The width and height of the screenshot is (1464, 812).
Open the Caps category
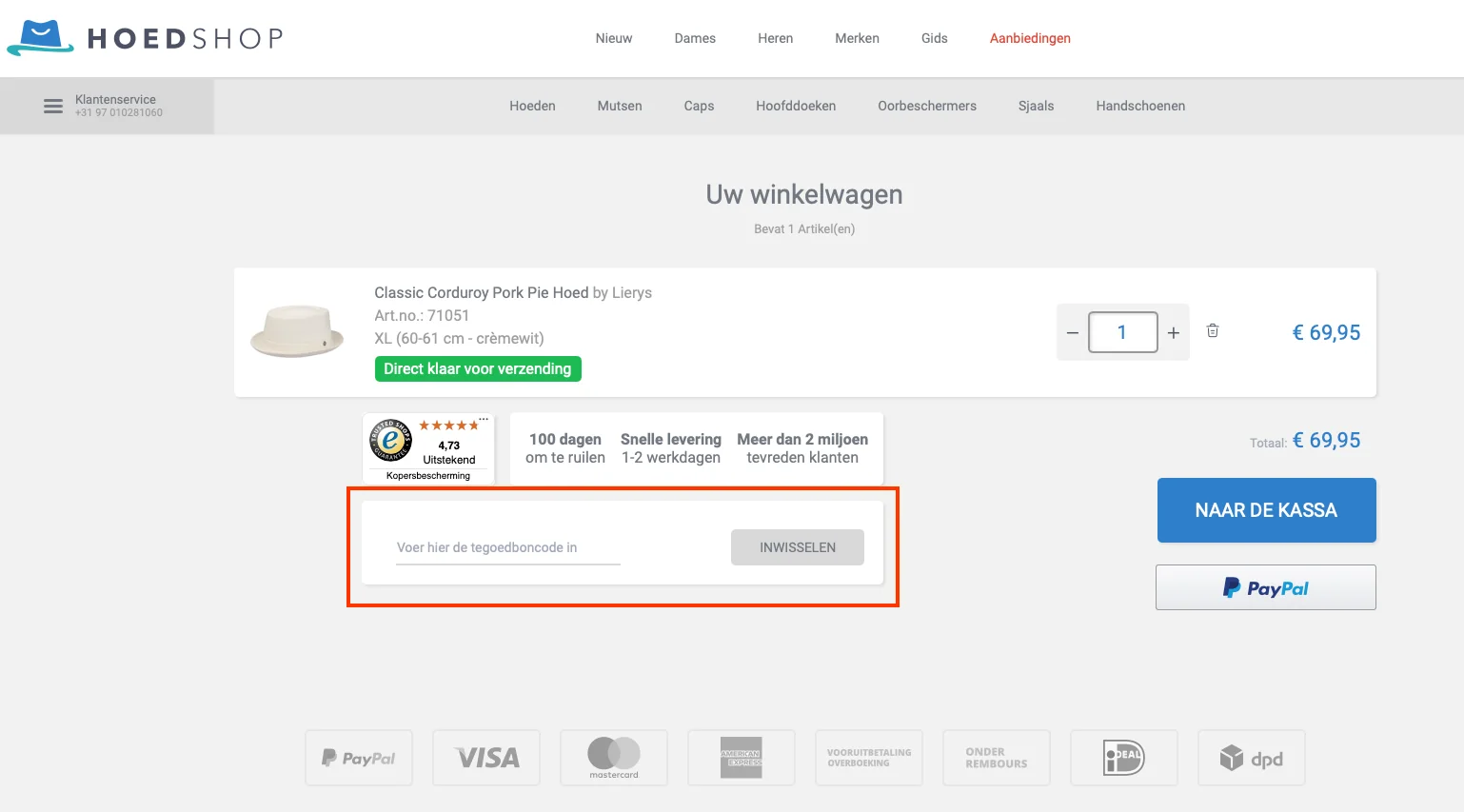click(699, 106)
